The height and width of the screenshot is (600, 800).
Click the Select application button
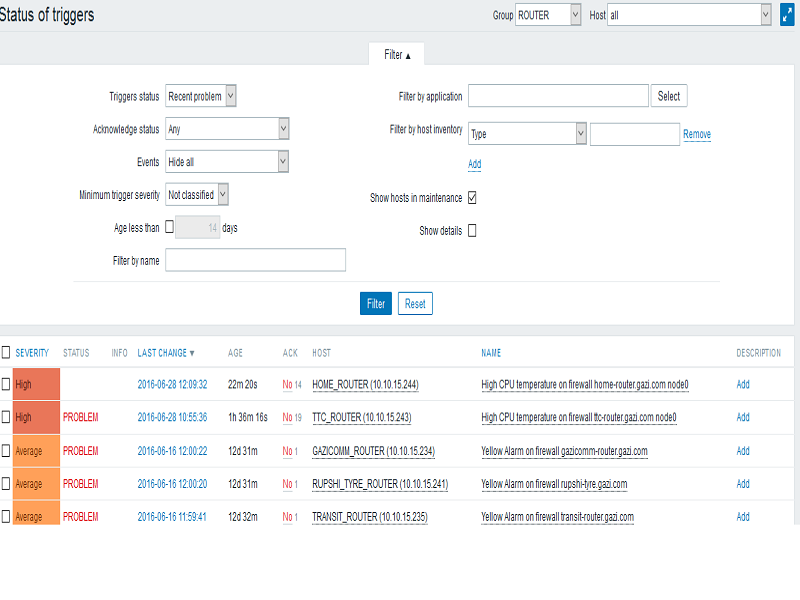point(669,96)
